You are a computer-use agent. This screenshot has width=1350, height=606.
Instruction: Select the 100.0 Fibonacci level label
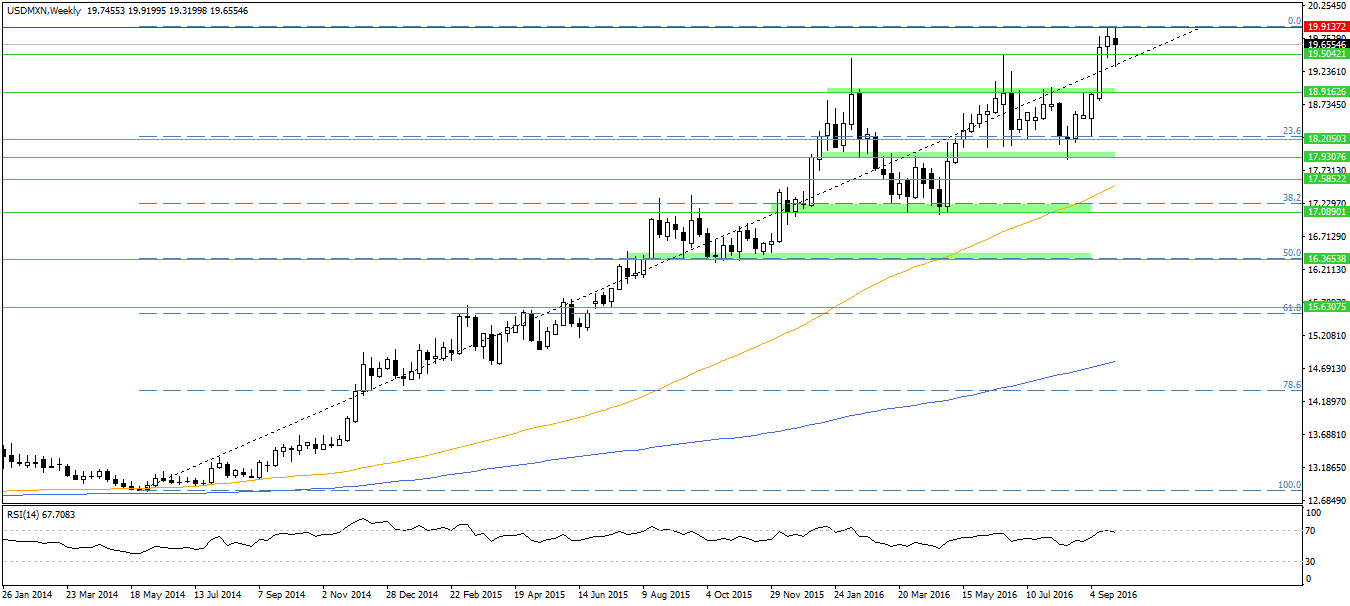(x=1289, y=485)
